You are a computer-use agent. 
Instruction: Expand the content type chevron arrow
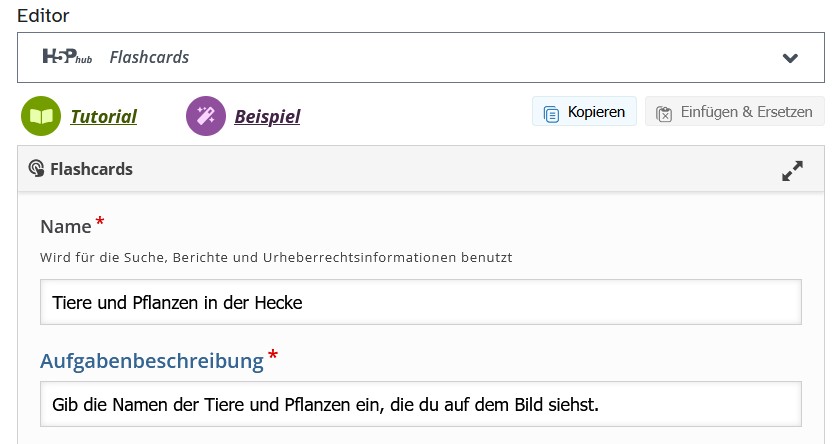[790, 58]
